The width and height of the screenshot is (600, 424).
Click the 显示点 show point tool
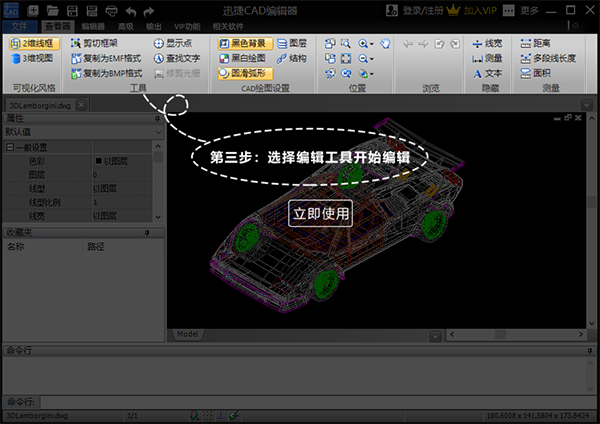point(173,43)
